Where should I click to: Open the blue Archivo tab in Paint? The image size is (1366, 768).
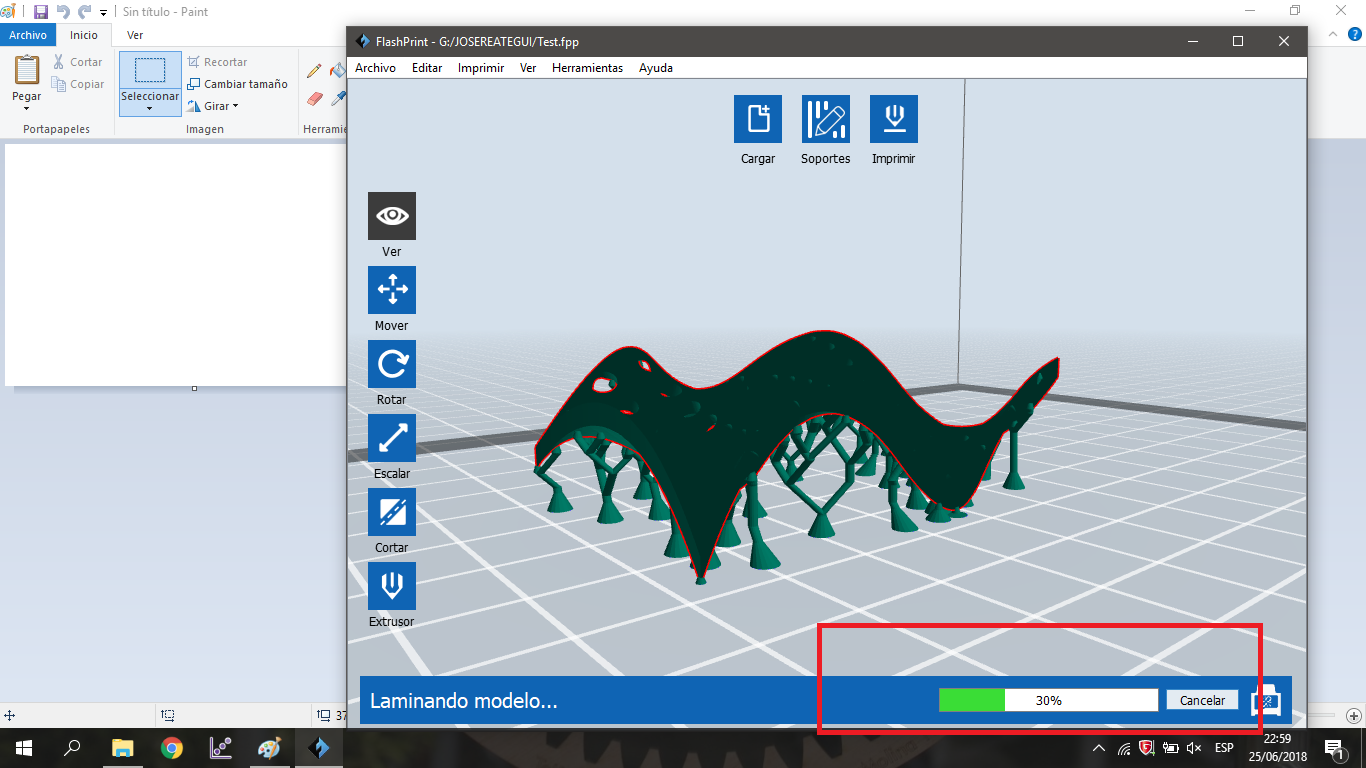click(28, 35)
